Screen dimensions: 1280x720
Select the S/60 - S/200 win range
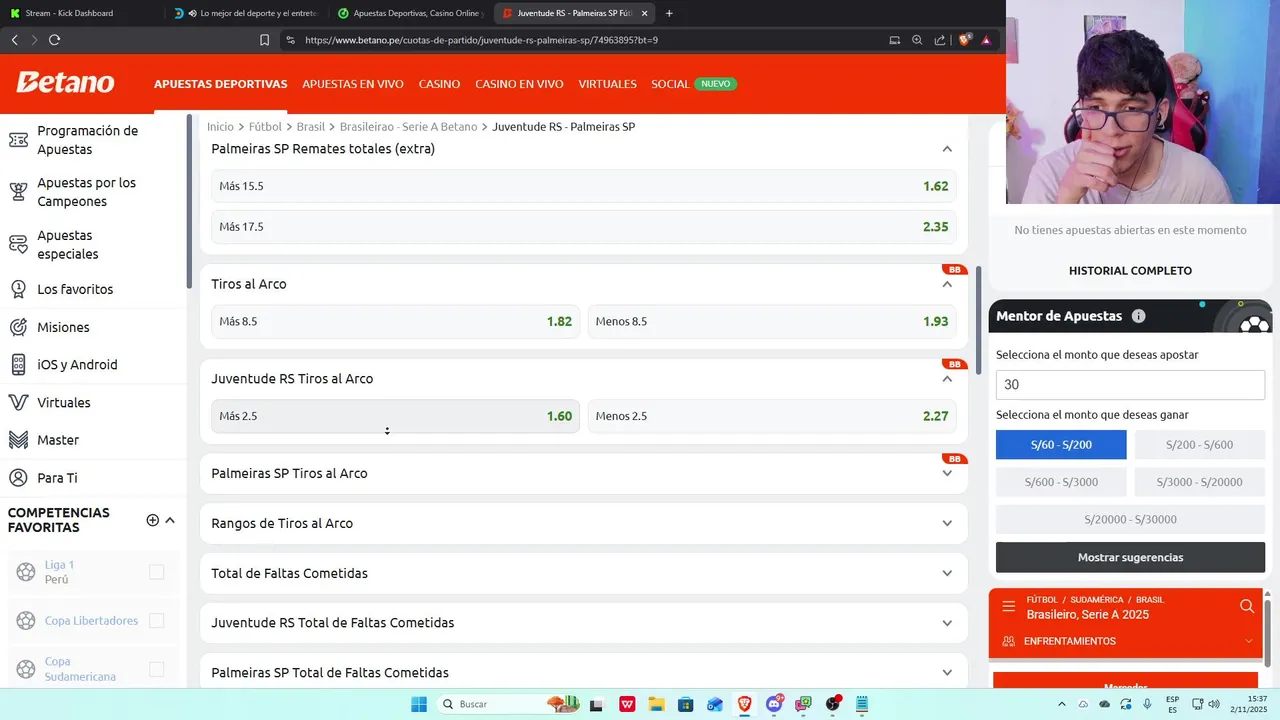(1061, 445)
